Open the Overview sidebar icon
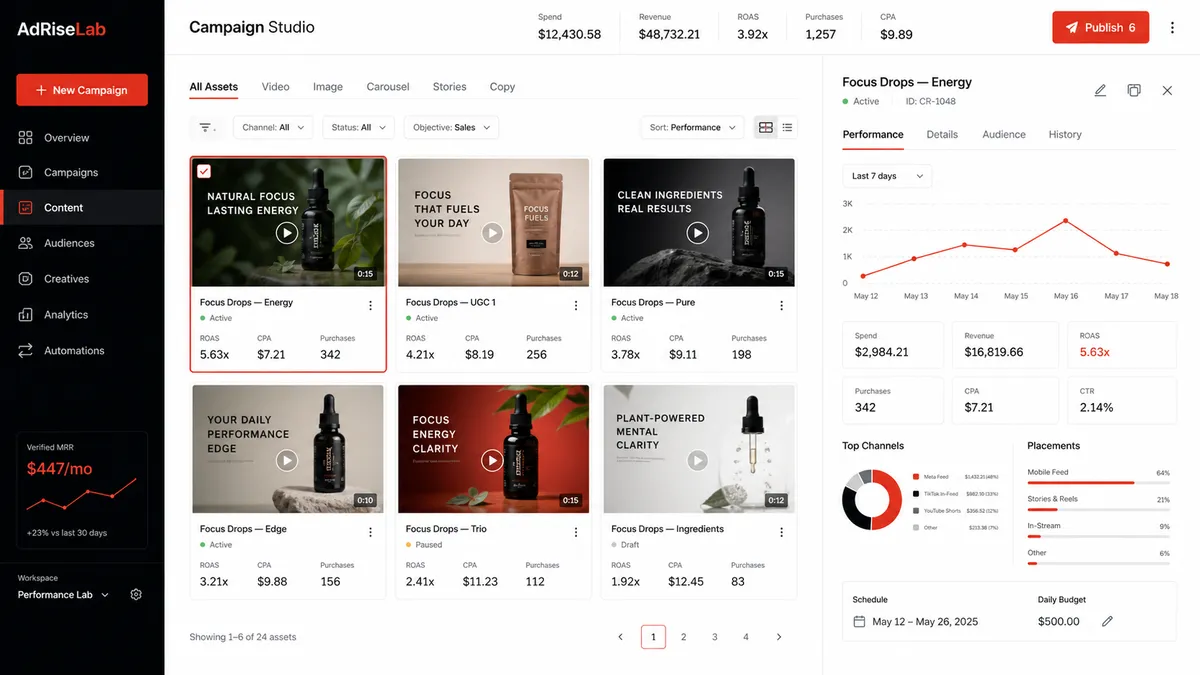 tap(26, 138)
